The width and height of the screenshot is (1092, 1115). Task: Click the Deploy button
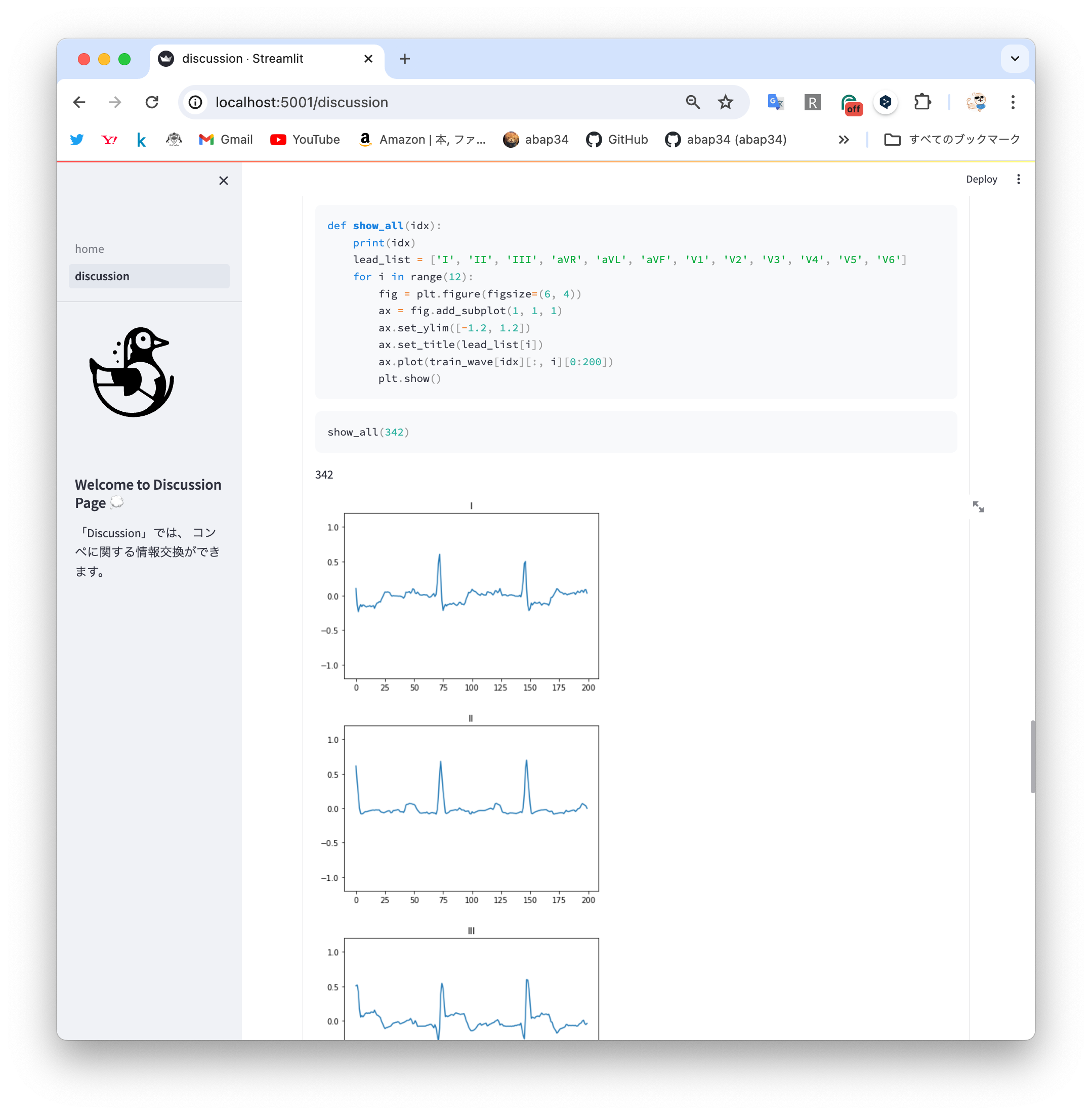point(981,180)
